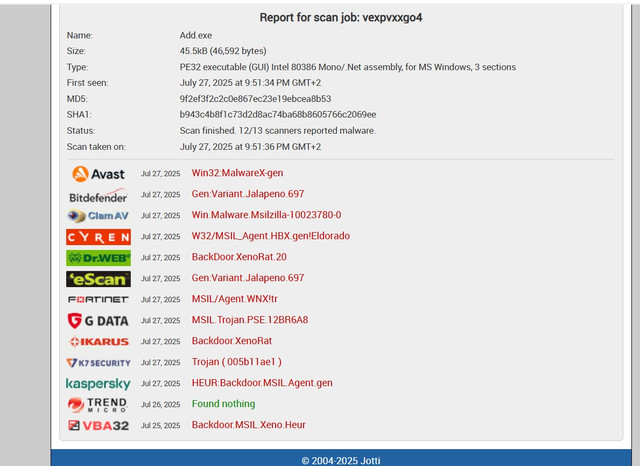Select VBA32 result Backdoor.MSIL.Xeno.Heur

pyautogui.click(x=249, y=425)
